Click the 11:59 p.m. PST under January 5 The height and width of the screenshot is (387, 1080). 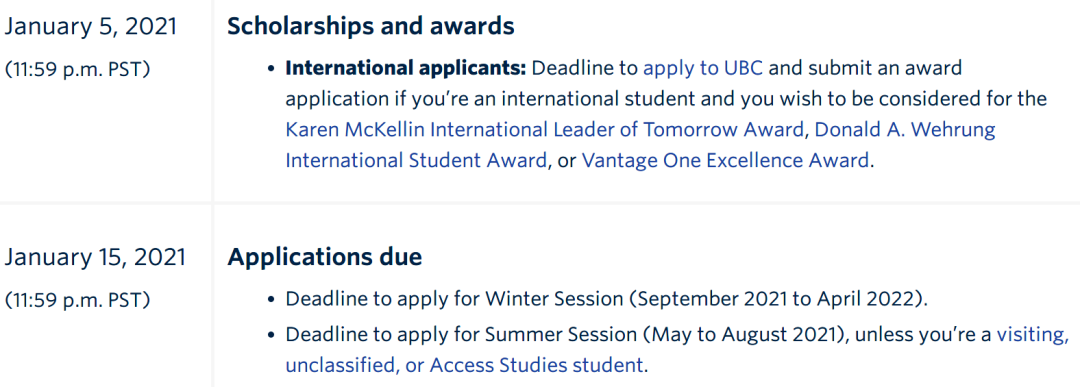(78, 70)
